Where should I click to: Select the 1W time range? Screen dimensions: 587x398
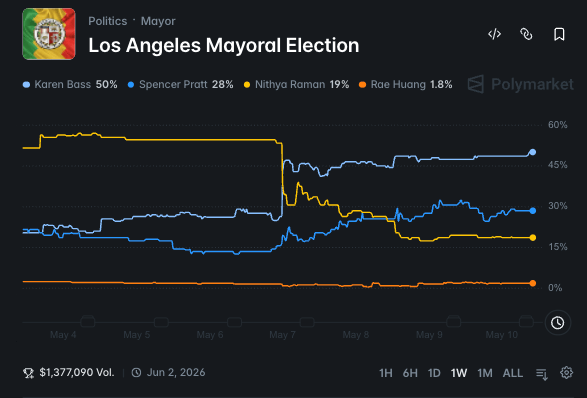[459, 373]
